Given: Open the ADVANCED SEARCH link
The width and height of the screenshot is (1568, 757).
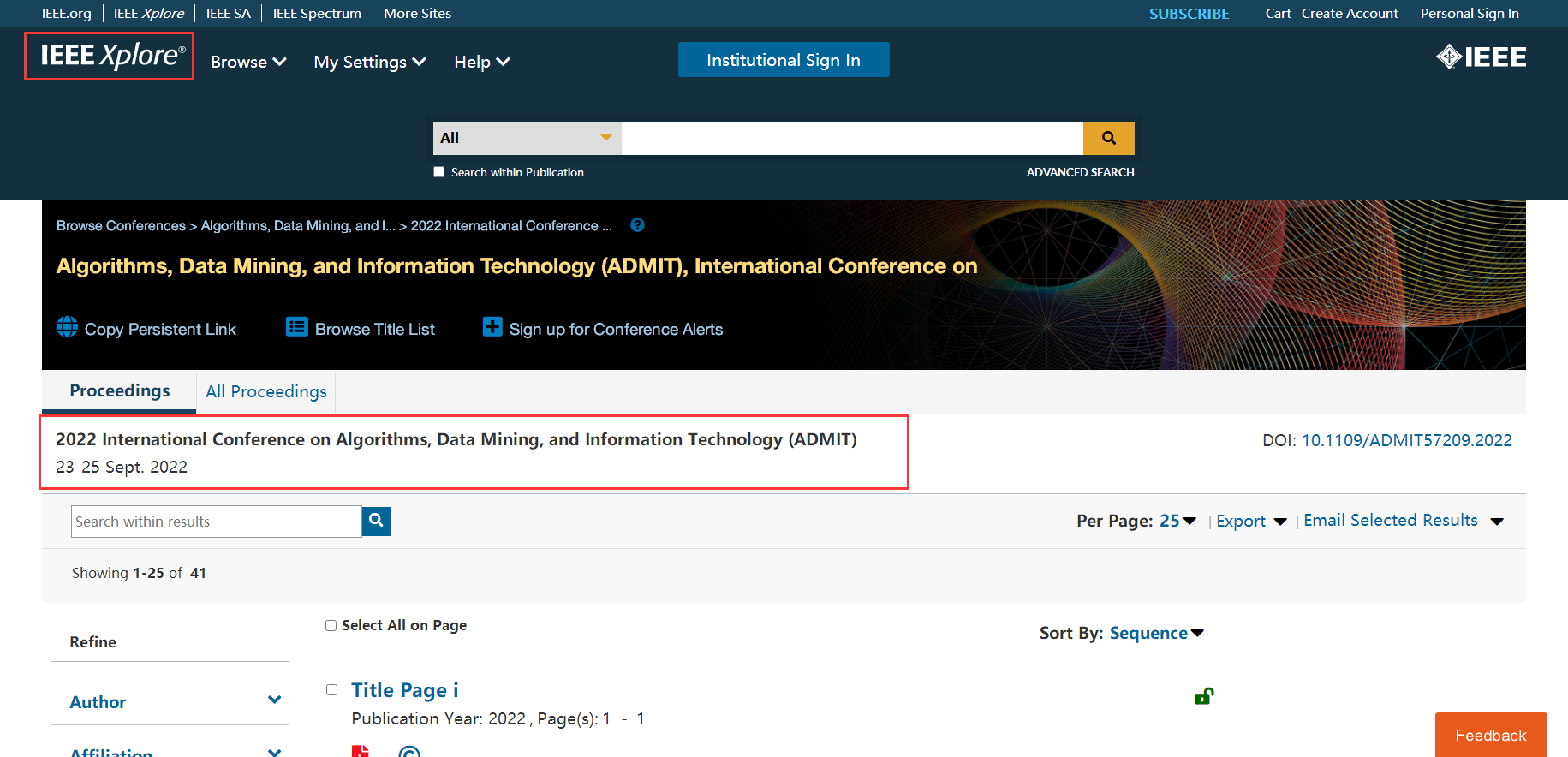Looking at the screenshot, I should tap(1080, 172).
